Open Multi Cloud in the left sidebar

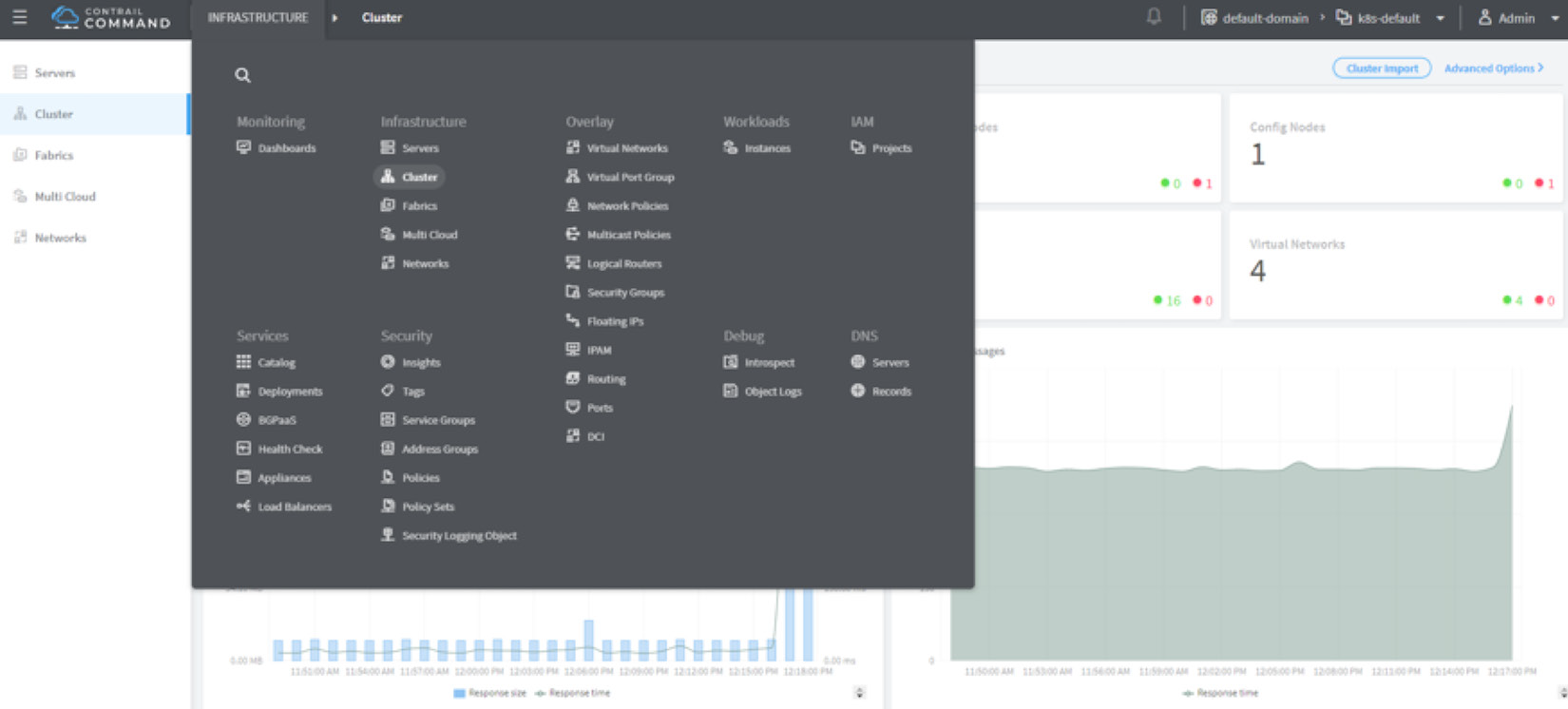pyautogui.click(x=95, y=196)
